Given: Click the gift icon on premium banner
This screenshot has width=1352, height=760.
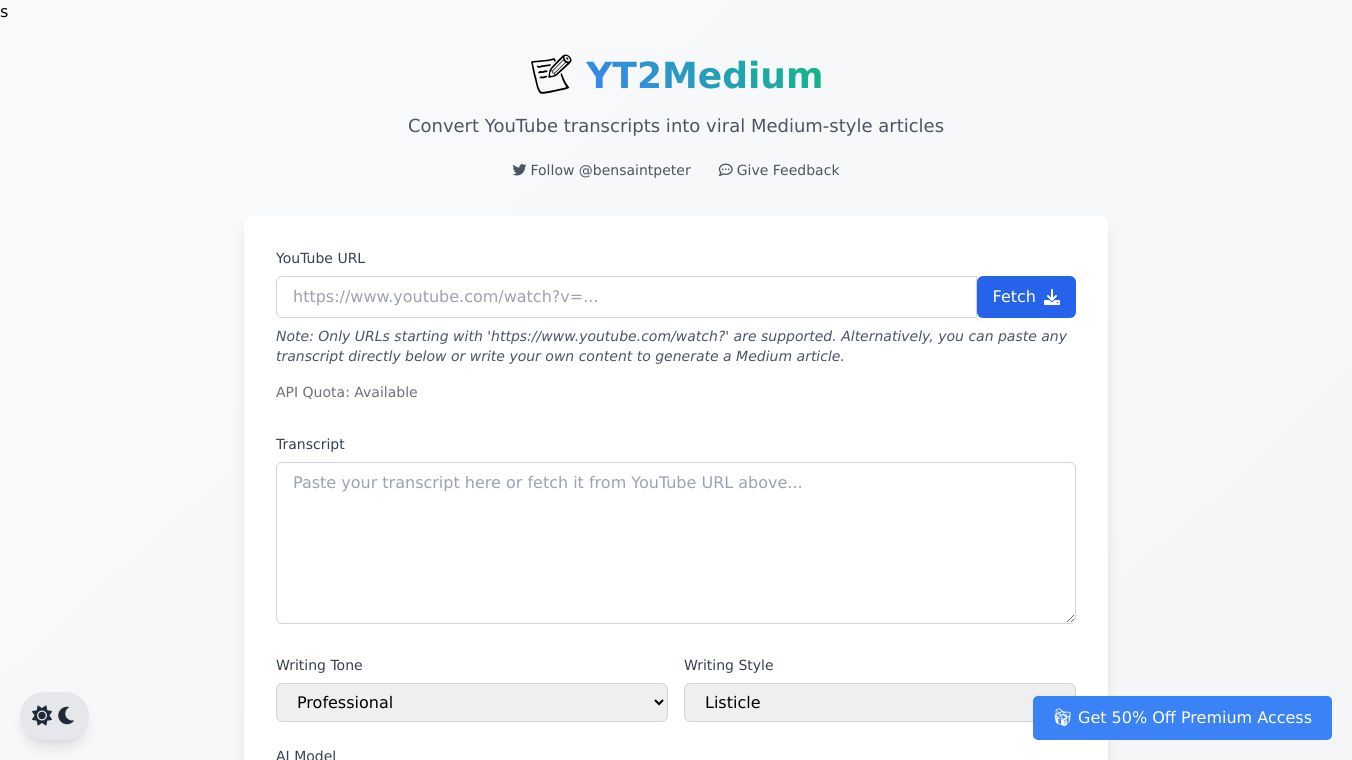Looking at the screenshot, I should click(x=1062, y=718).
